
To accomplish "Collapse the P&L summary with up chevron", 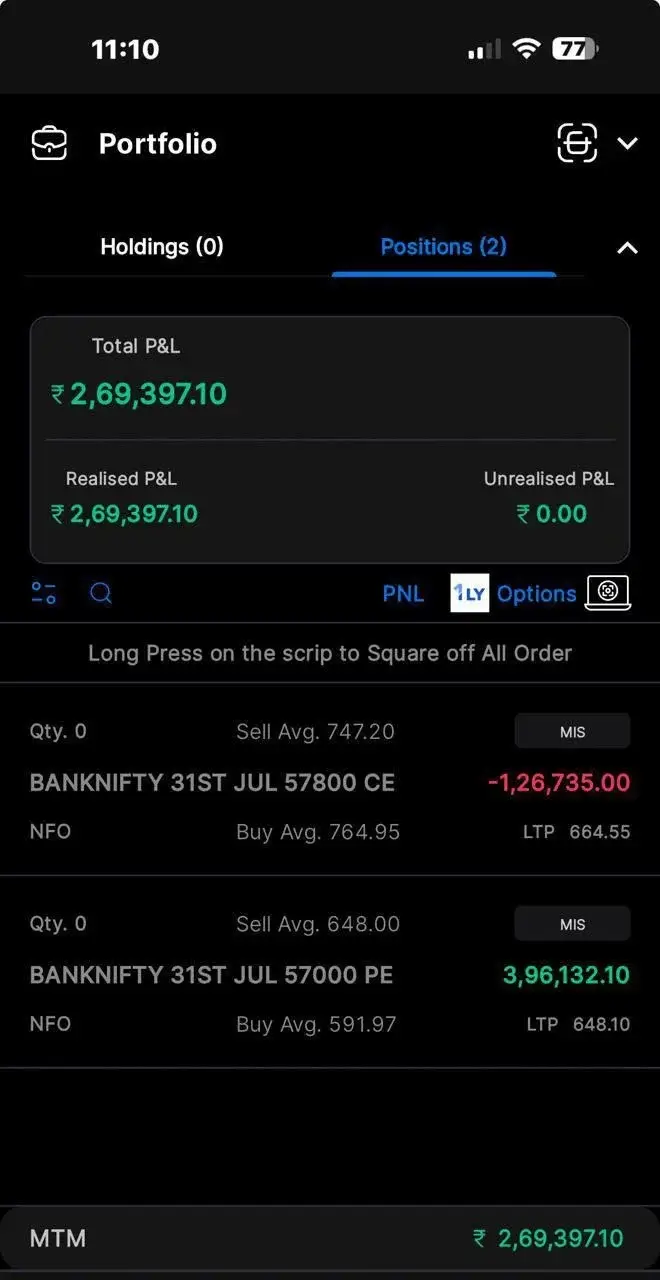I will click(627, 248).
